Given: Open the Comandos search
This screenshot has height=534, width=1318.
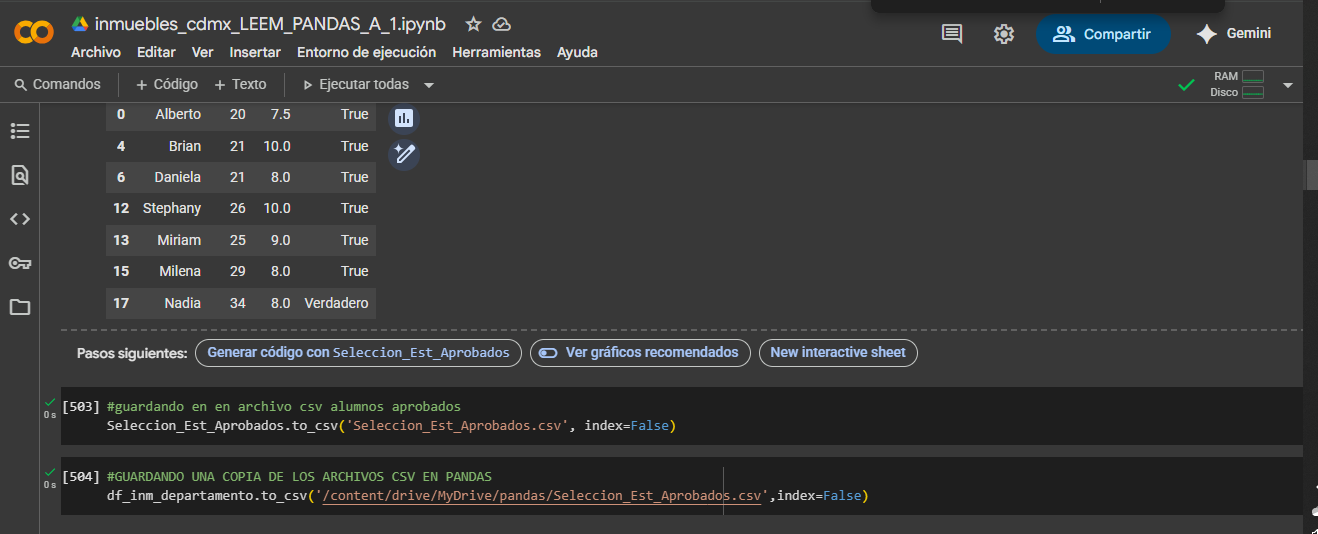Looking at the screenshot, I should click(58, 85).
